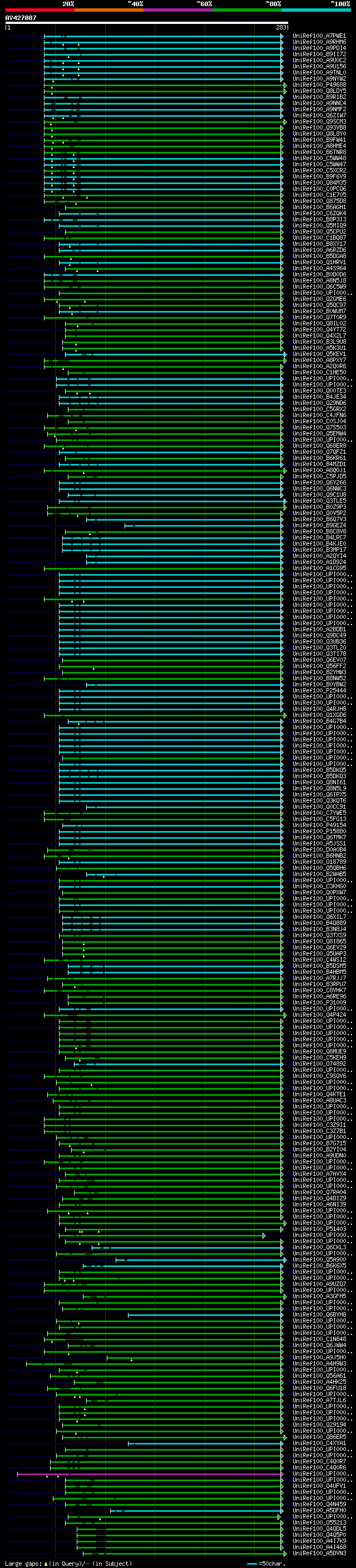Click the green ~80% identity legend segment
The height and width of the screenshot is (1568, 356).
246,11
